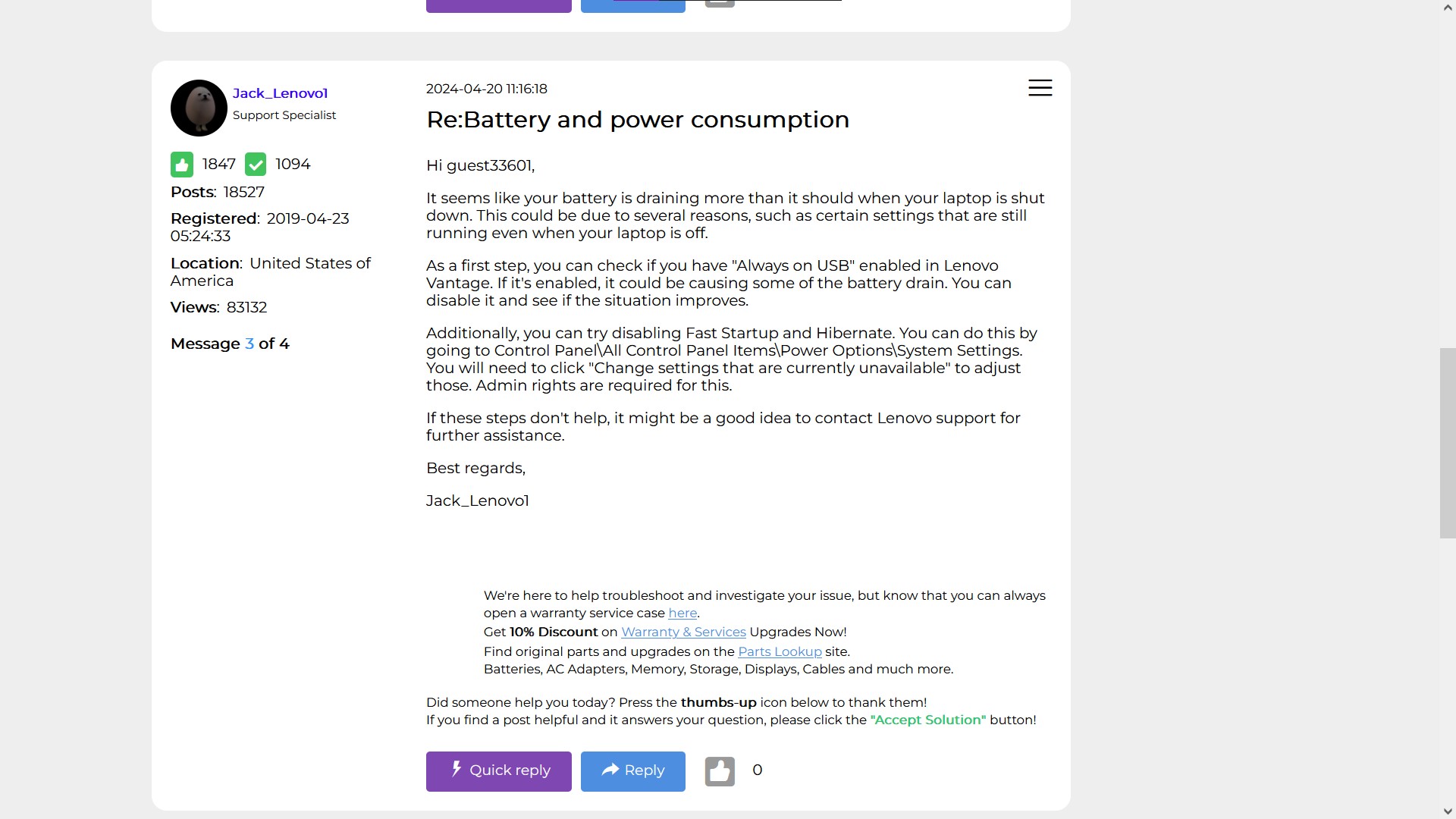Image resolution: width=1456 pixels, height=819 pixels.
Task: Open the post options hamburger menu
Action: click(1039, 87)
